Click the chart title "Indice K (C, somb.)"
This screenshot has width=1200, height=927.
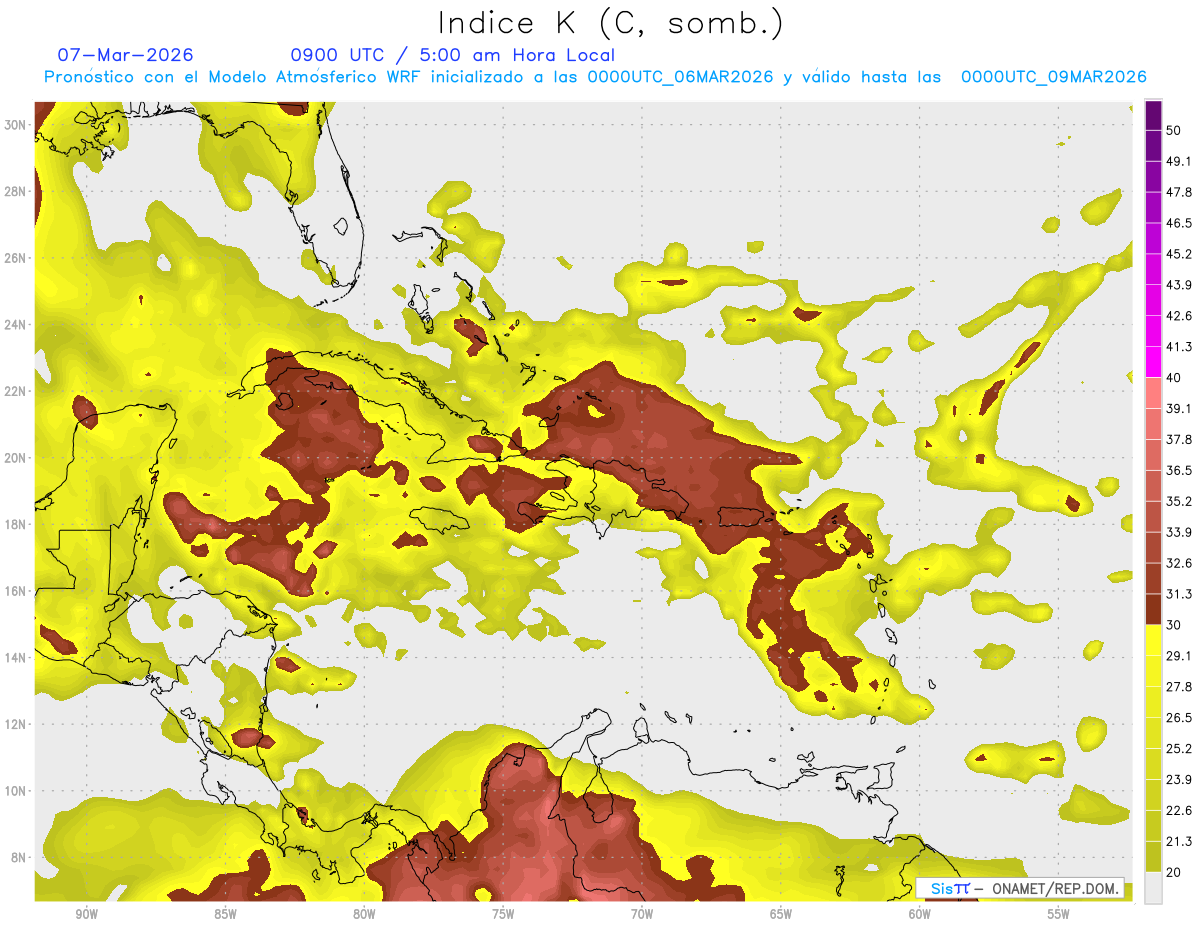tap(611, 23)
